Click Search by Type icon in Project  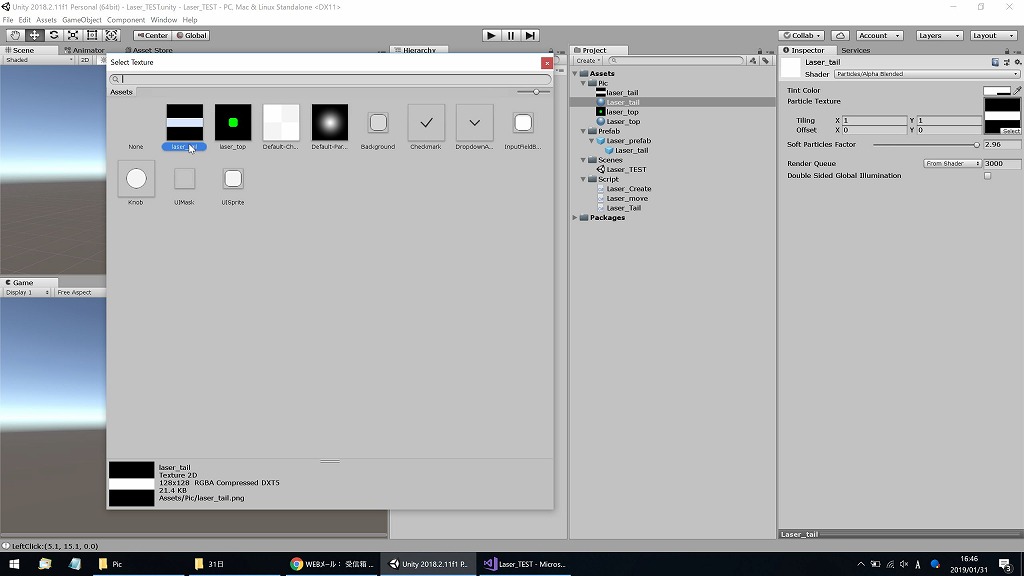pos(753,61)
